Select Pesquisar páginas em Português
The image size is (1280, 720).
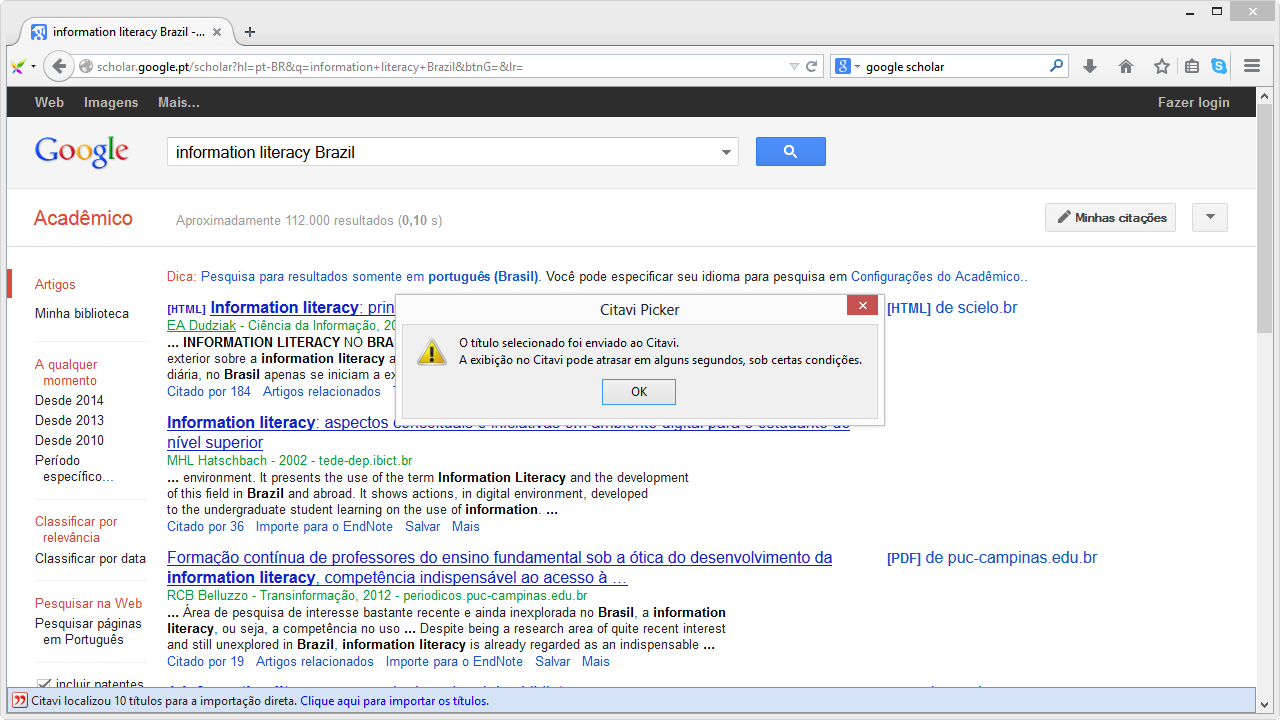coord(88,631)
